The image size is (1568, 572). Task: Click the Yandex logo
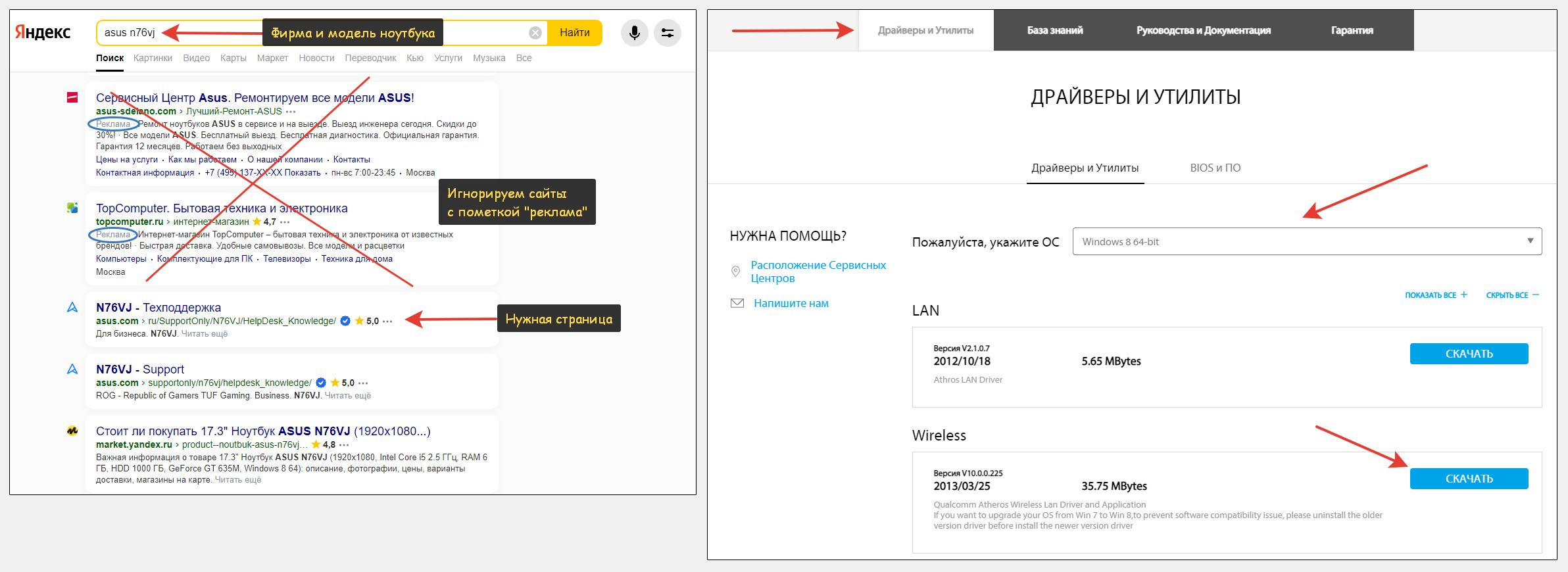click(x=43, y=32)
